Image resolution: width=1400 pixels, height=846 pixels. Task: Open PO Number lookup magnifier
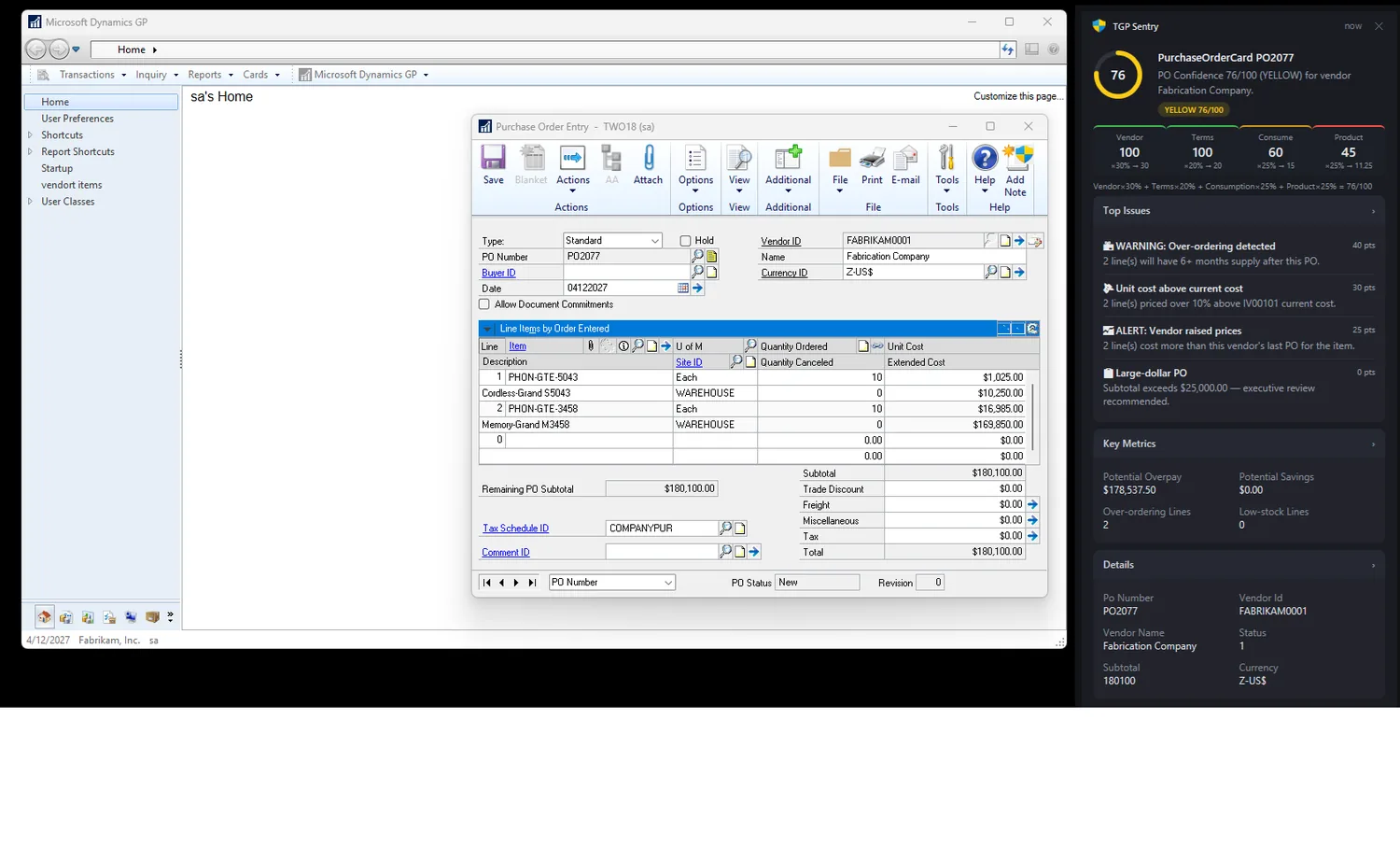coord(697,256)
